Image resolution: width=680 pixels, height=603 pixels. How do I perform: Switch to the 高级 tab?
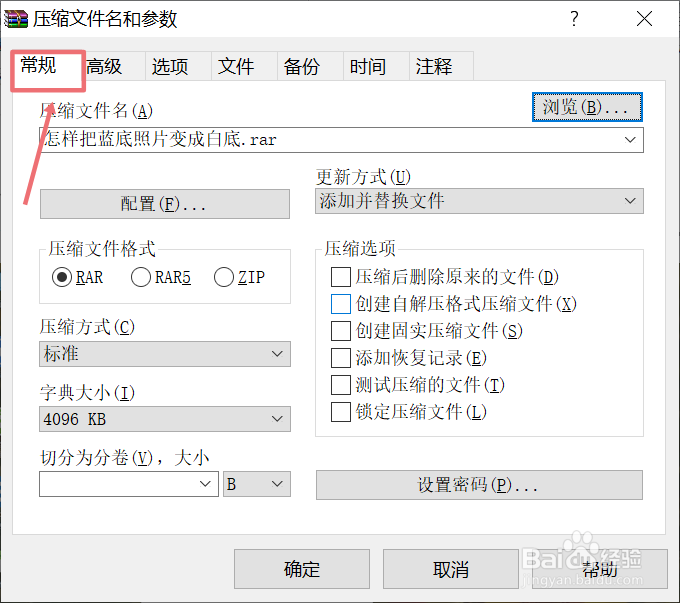coord(104,67)
